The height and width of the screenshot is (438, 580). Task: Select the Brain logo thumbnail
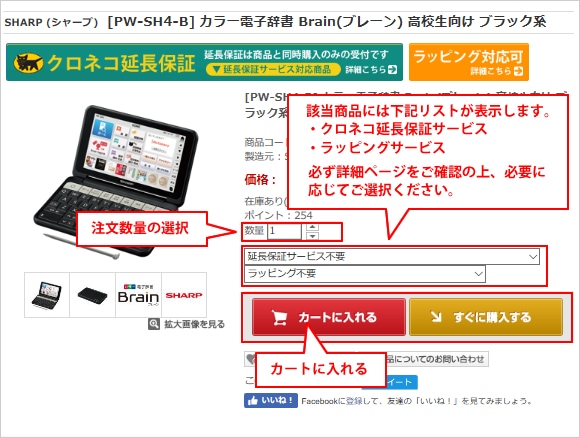(x=138, y=295)
